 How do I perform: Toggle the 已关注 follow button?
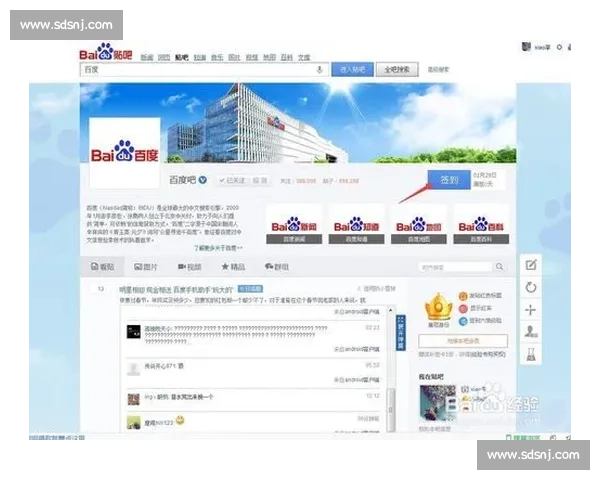click(x=232, y=180)
